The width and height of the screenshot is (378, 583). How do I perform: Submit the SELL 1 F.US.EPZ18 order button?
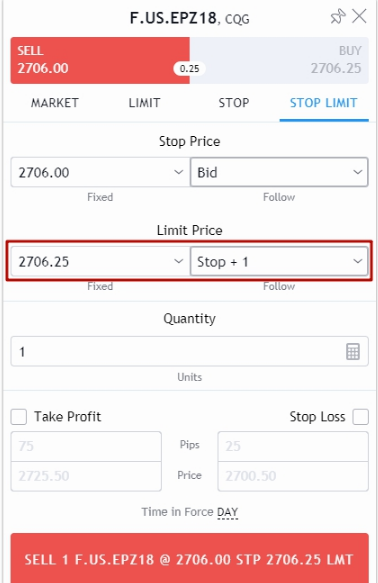point(190,558)
